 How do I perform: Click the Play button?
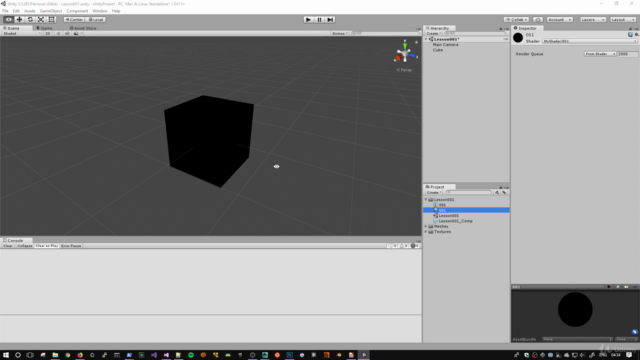tap(309, 20)
